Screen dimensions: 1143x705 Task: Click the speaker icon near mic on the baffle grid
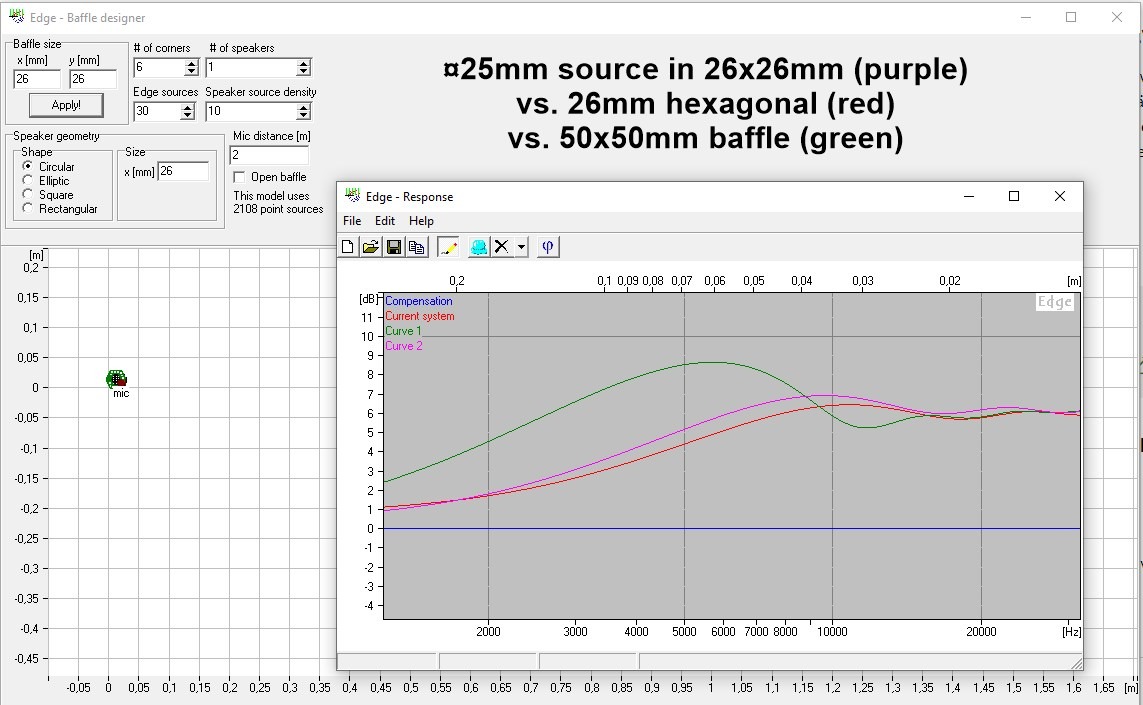pos(117,378)
